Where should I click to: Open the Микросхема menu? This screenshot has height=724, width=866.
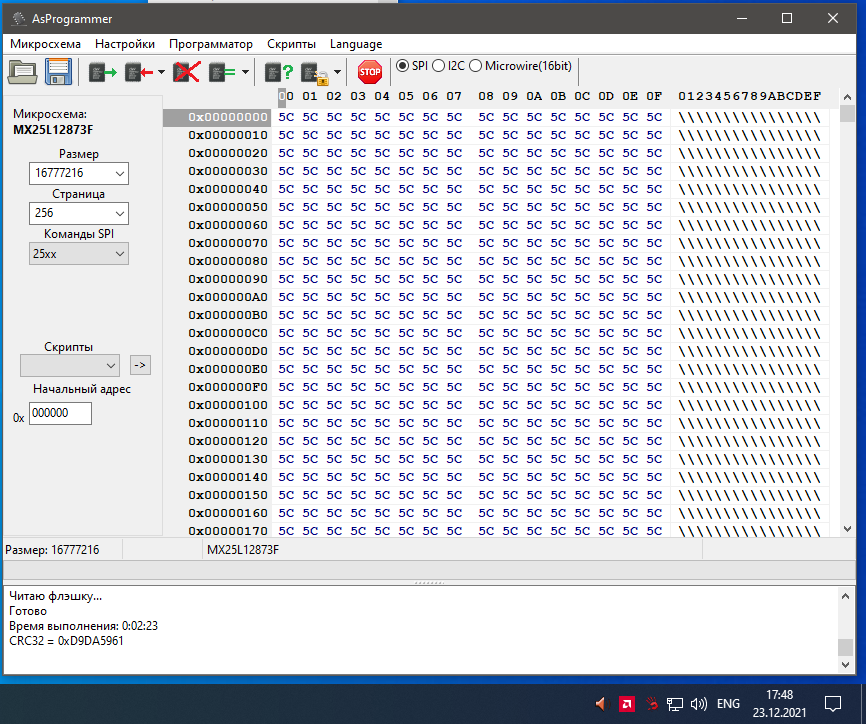pyautogui.click(x=45, y=44)
